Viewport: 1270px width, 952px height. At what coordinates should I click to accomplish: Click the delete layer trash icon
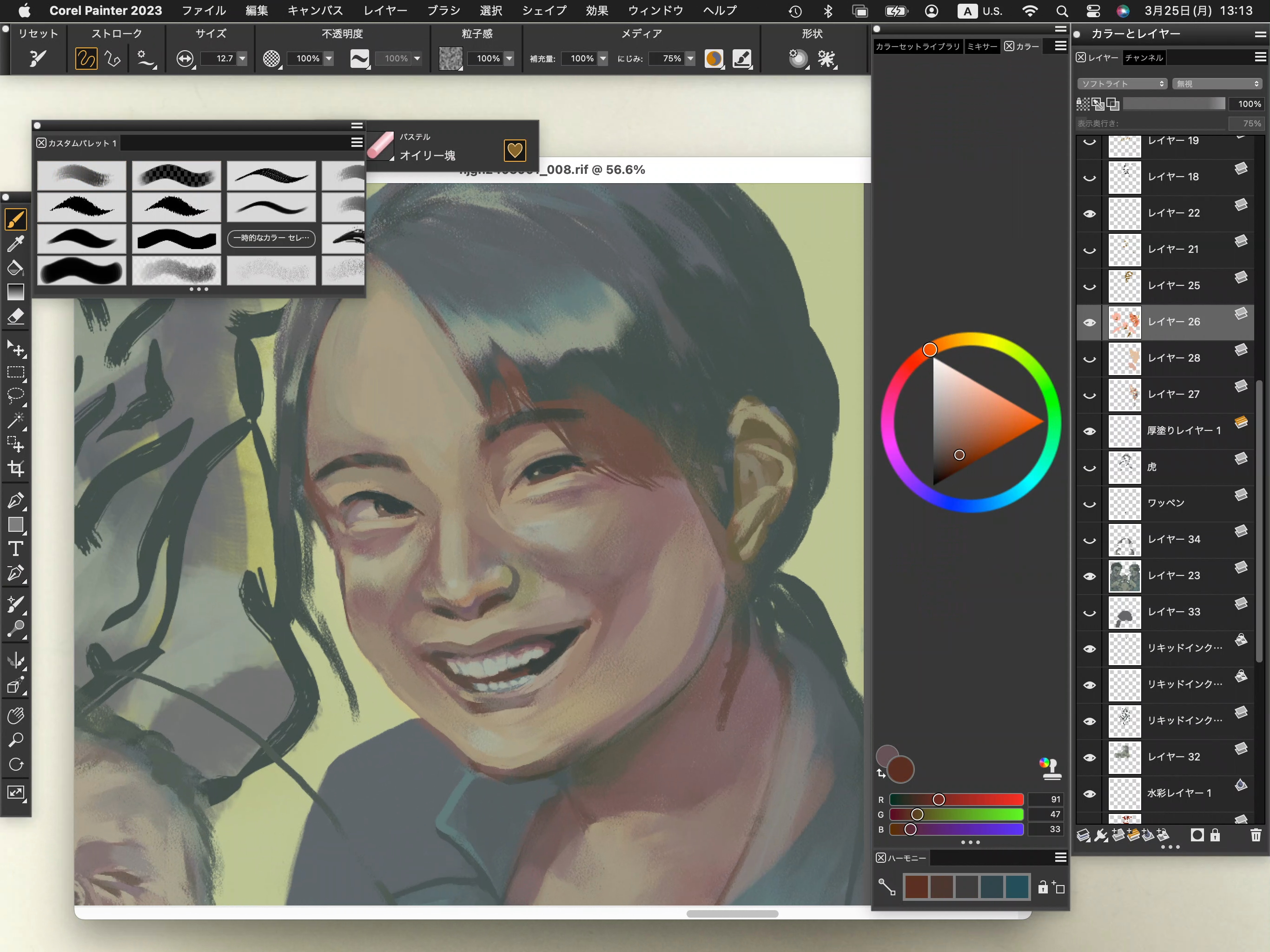pyautogui.click(x=1256, y=835)
